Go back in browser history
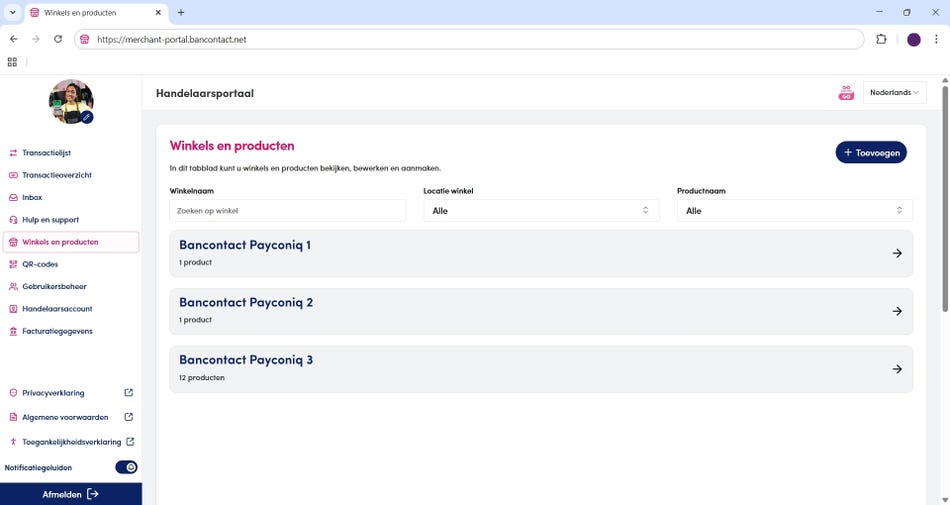 coord(14,39)
